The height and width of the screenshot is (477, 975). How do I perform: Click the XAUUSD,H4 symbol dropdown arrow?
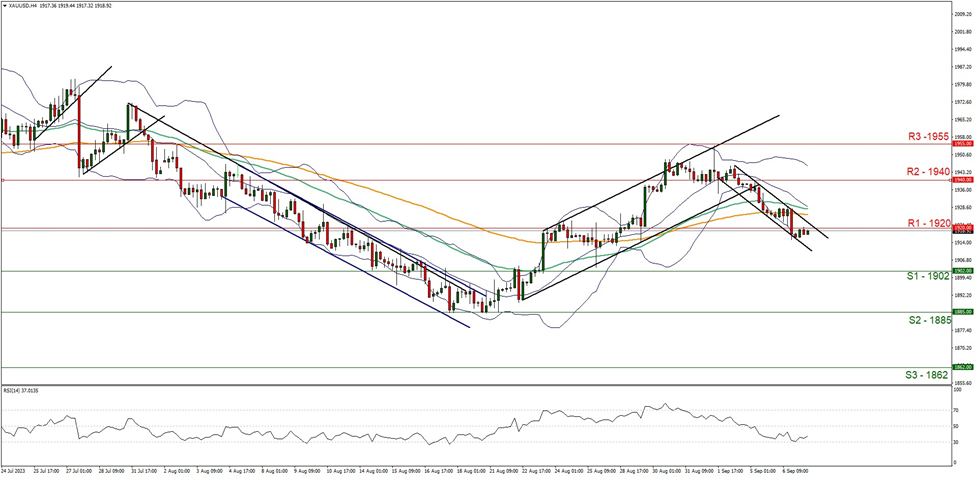pos(4,5)
